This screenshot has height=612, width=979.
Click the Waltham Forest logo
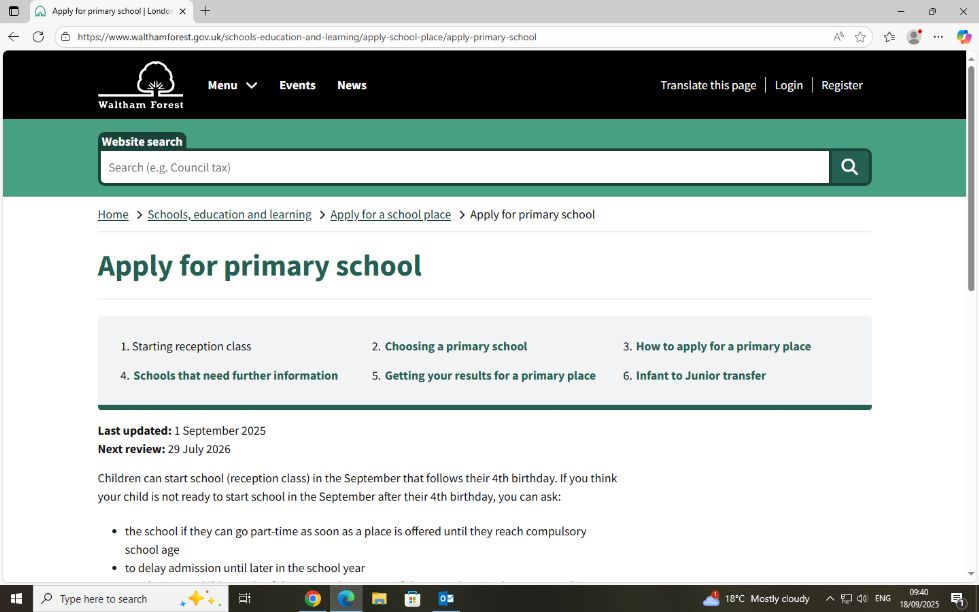point(140,85)
